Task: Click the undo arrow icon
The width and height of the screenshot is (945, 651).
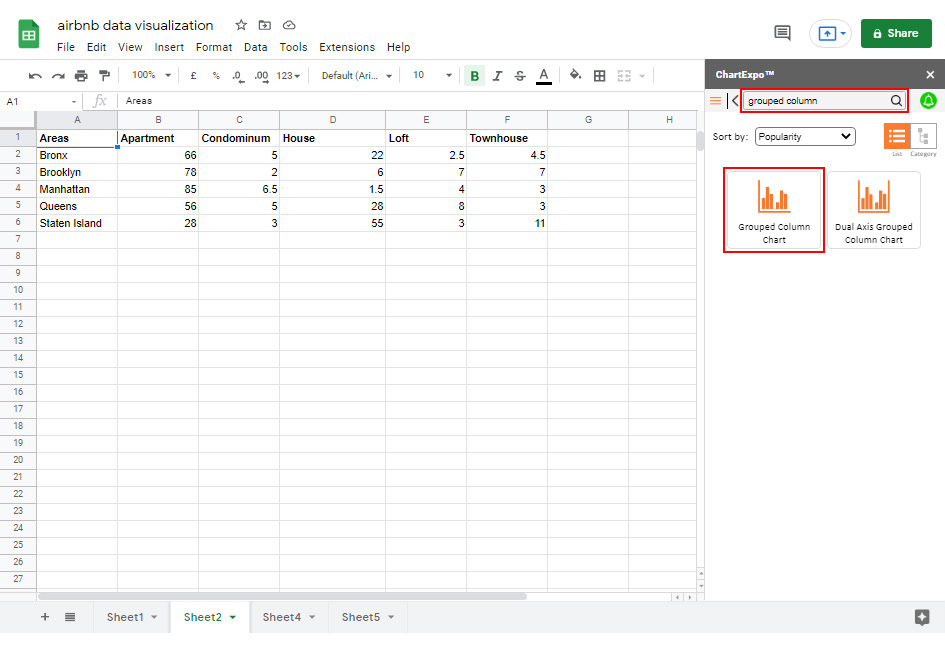Action: pyautogui.click(x=35, y=76)
